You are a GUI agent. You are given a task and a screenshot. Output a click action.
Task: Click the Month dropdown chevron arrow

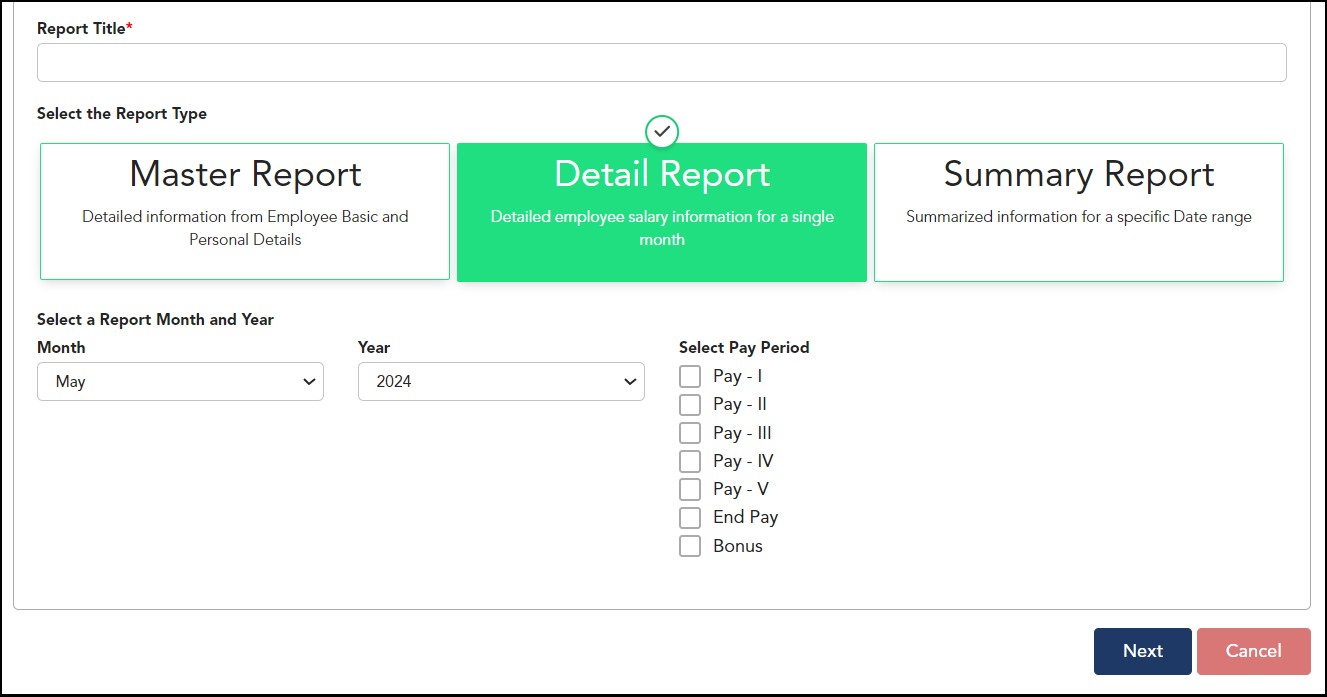point(307,382)
